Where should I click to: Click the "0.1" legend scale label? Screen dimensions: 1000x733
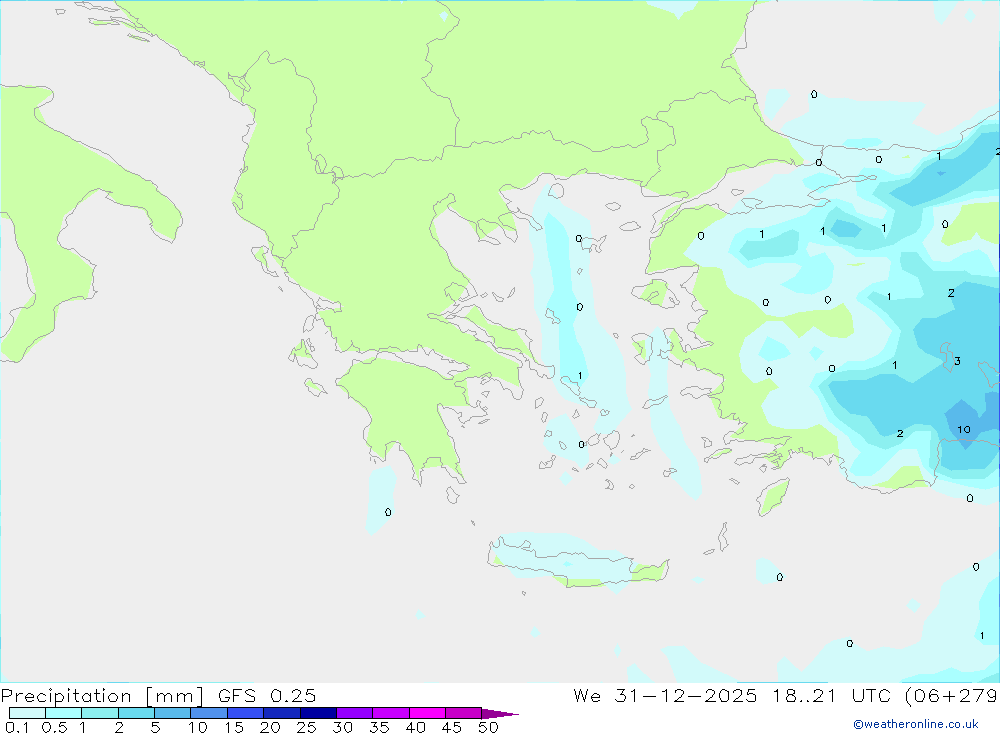pyautogui.click(x=17, y=727)
